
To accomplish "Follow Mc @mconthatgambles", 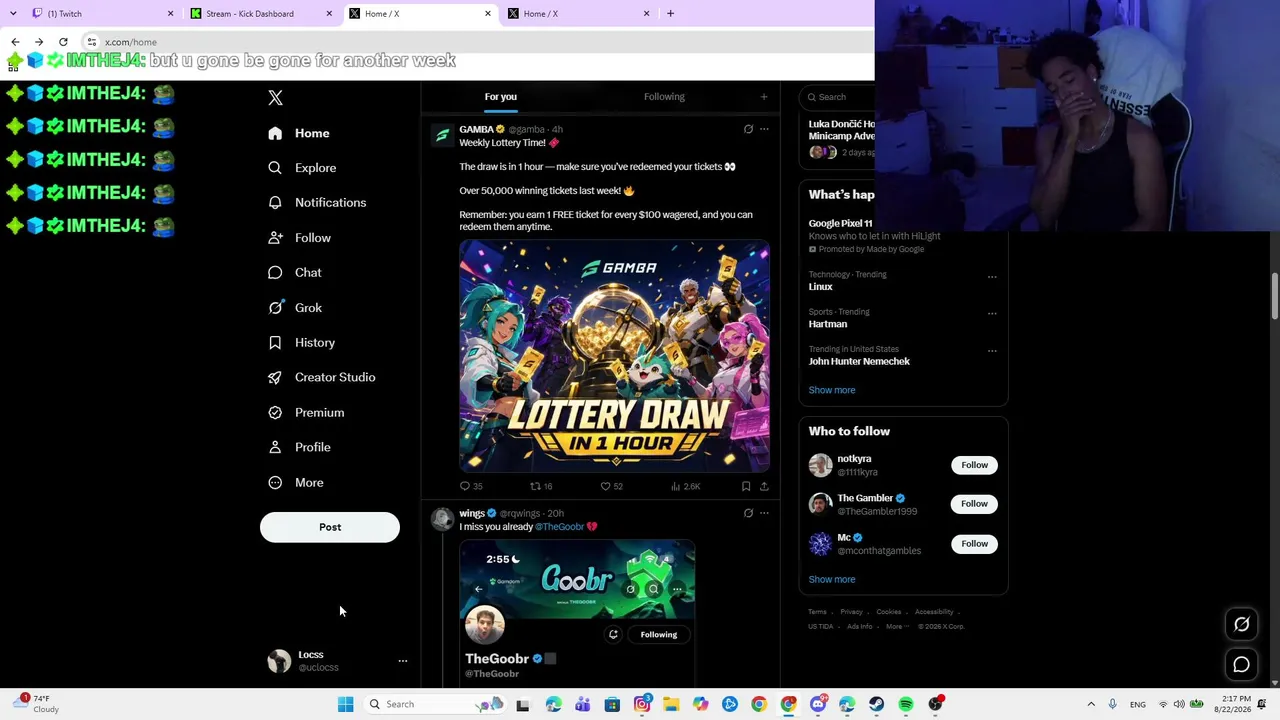I will tap(974, 544).
